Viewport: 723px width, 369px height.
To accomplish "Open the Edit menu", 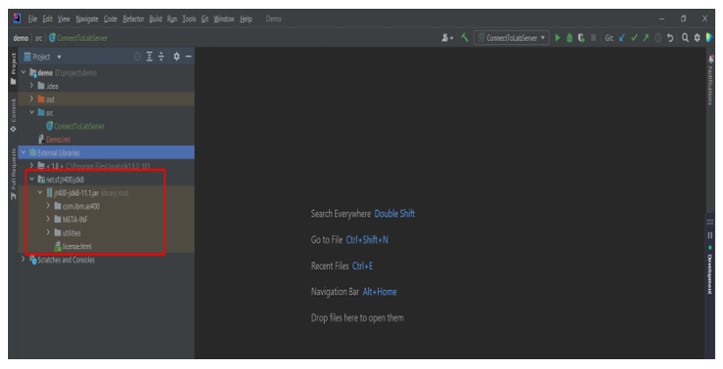I will point(47,19).
